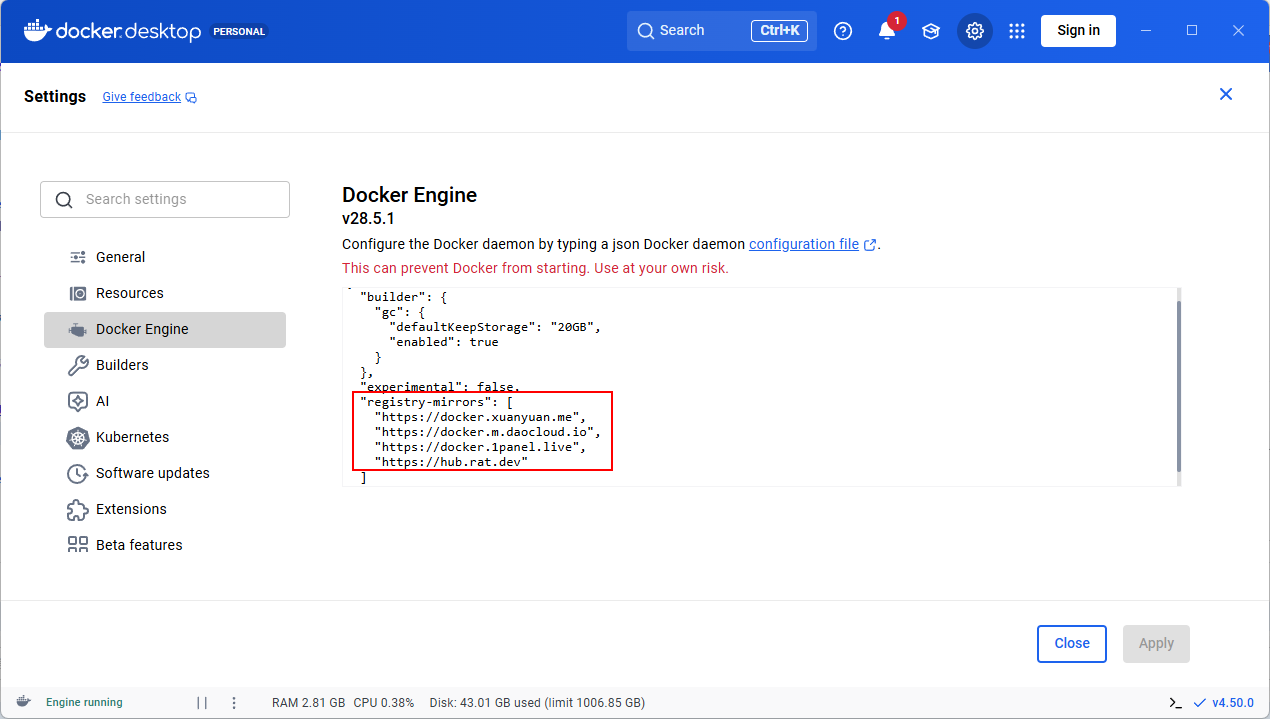This screenshot has width=1270, height=719.
Task: Click the "https://docker.1panel.live" line
Action: pos(480,448)
